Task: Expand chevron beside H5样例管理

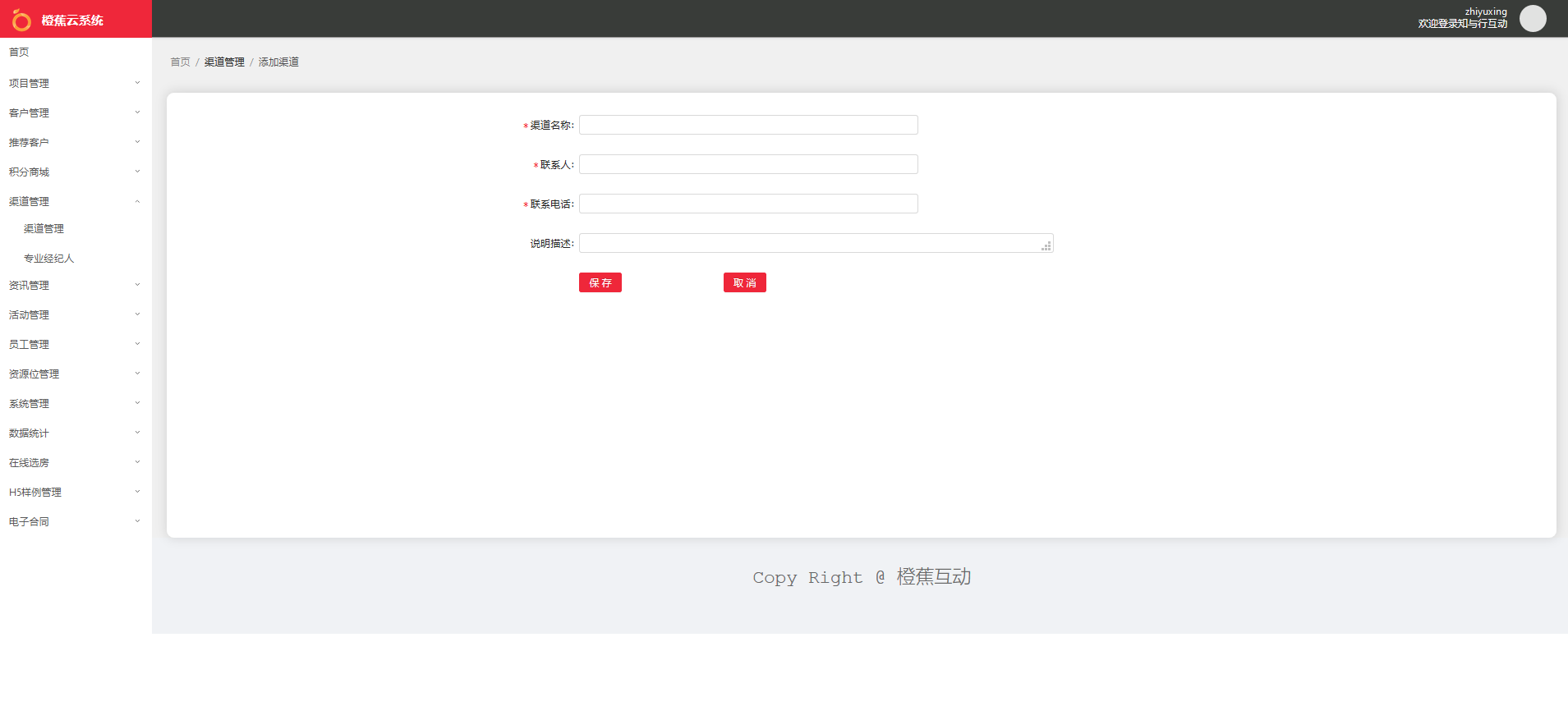Action: [137, 492]
